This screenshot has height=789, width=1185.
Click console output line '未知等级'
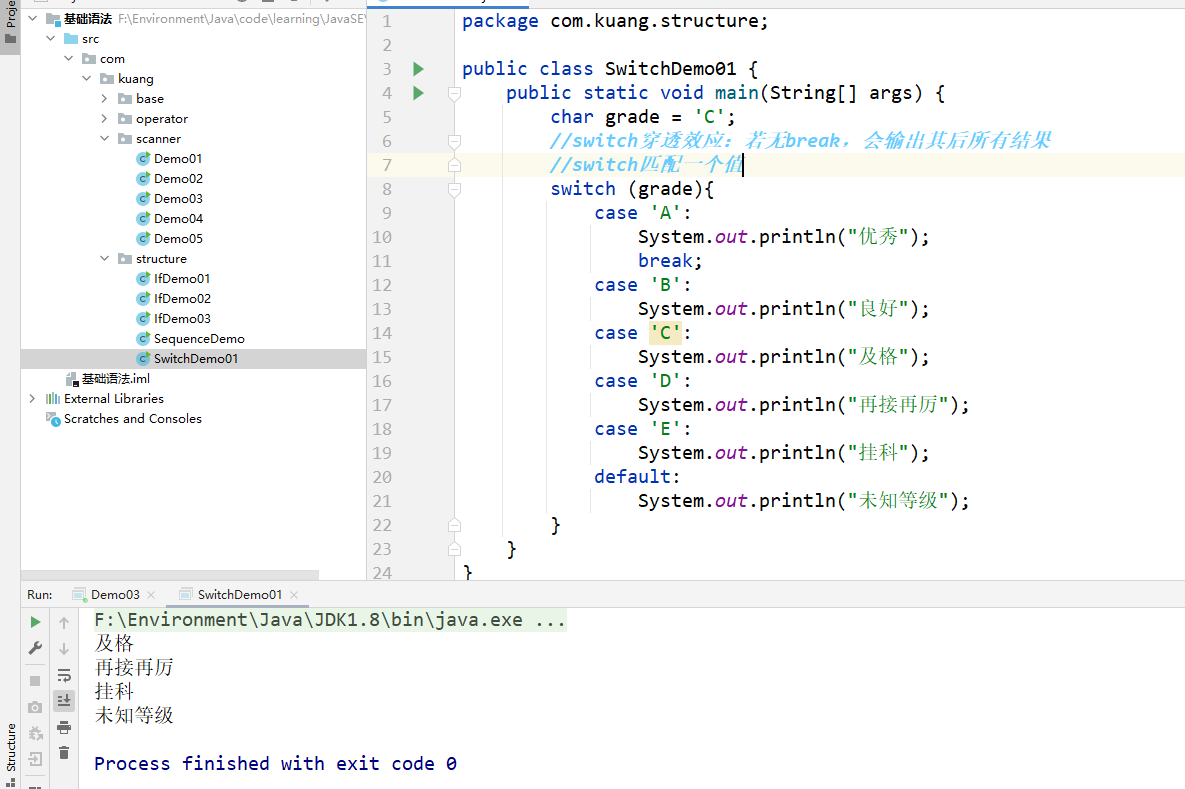click(x=134, y=715)
